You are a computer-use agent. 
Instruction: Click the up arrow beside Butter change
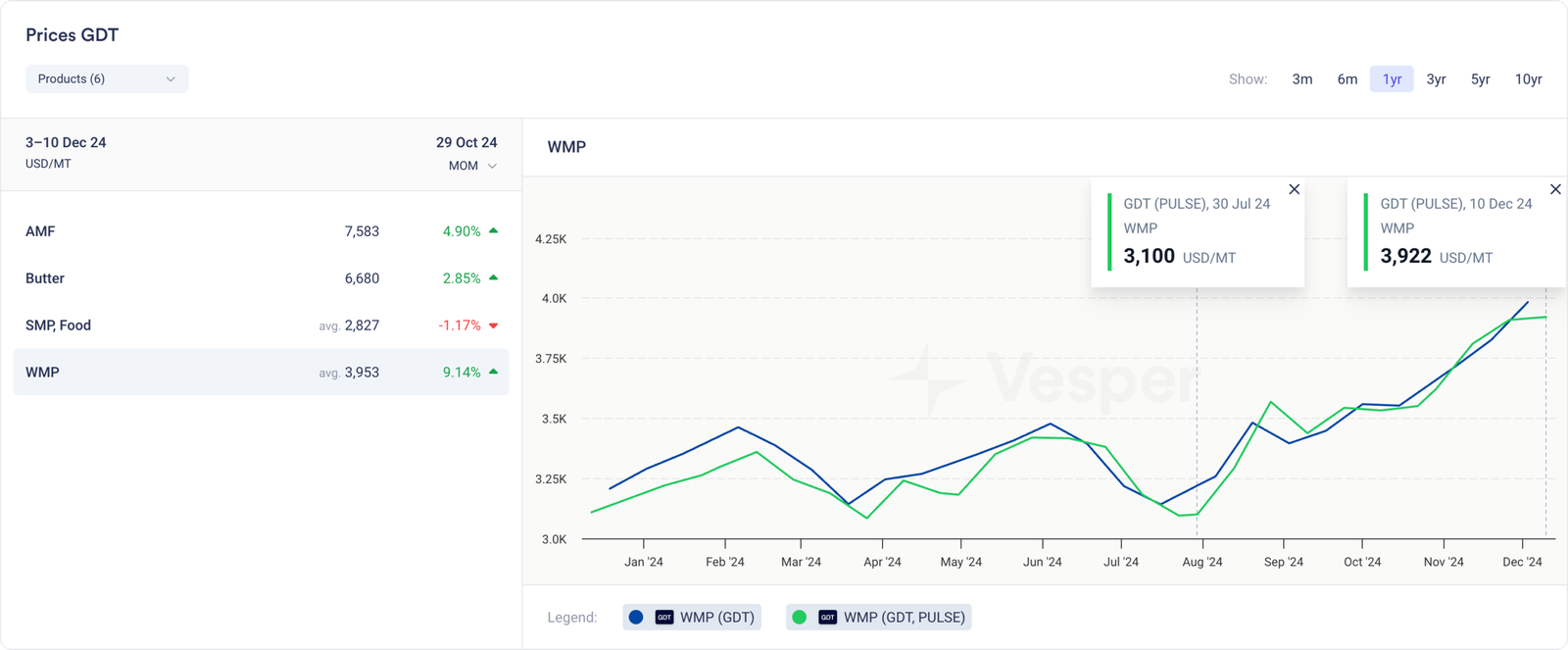pyautogui.click(x=493, y=278)
